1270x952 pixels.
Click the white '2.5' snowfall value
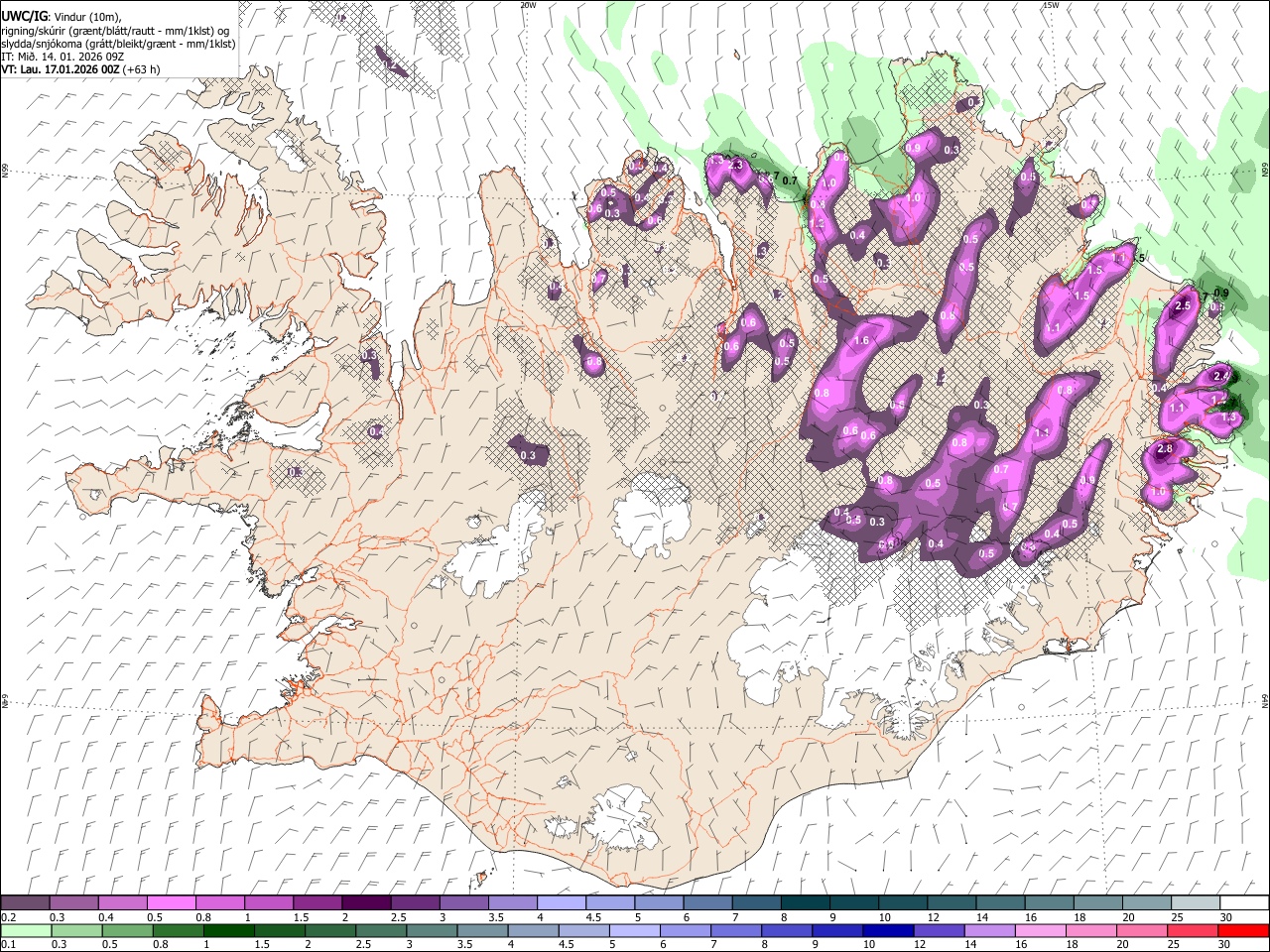1182,306
